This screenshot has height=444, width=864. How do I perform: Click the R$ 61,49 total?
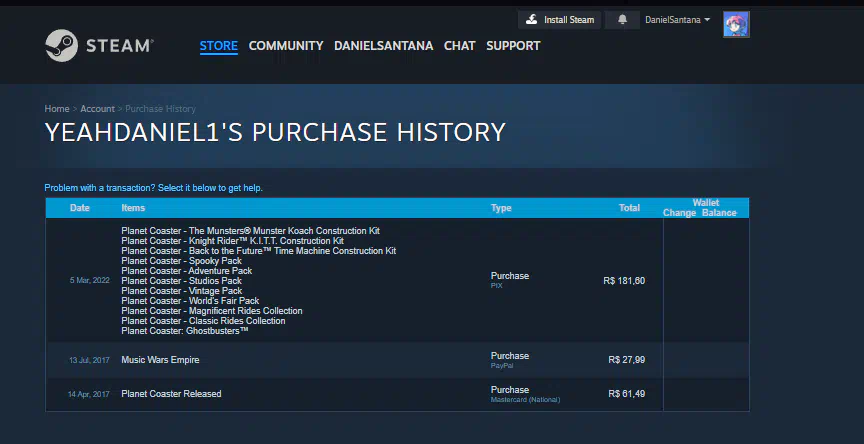coord(627,394)
